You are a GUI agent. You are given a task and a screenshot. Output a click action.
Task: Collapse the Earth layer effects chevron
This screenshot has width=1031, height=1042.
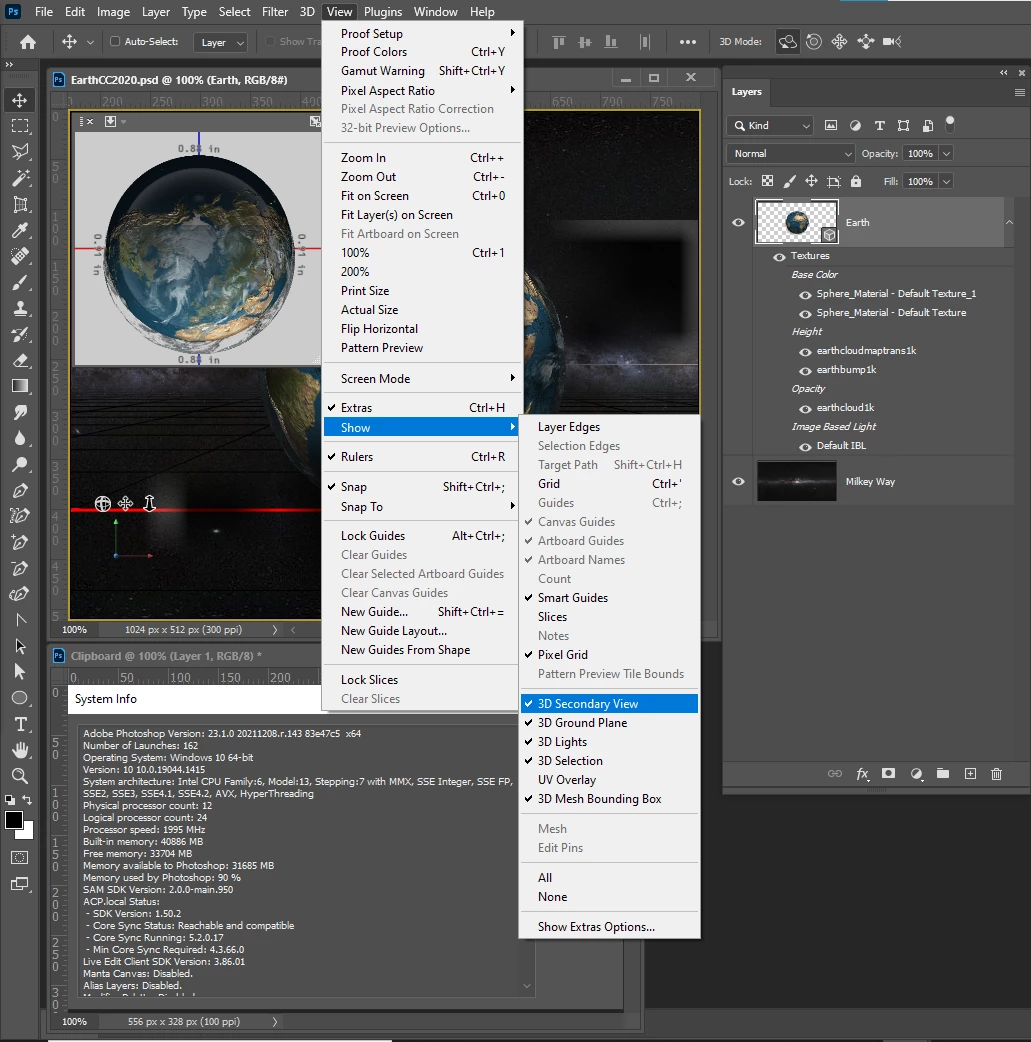click(1009, 223)
